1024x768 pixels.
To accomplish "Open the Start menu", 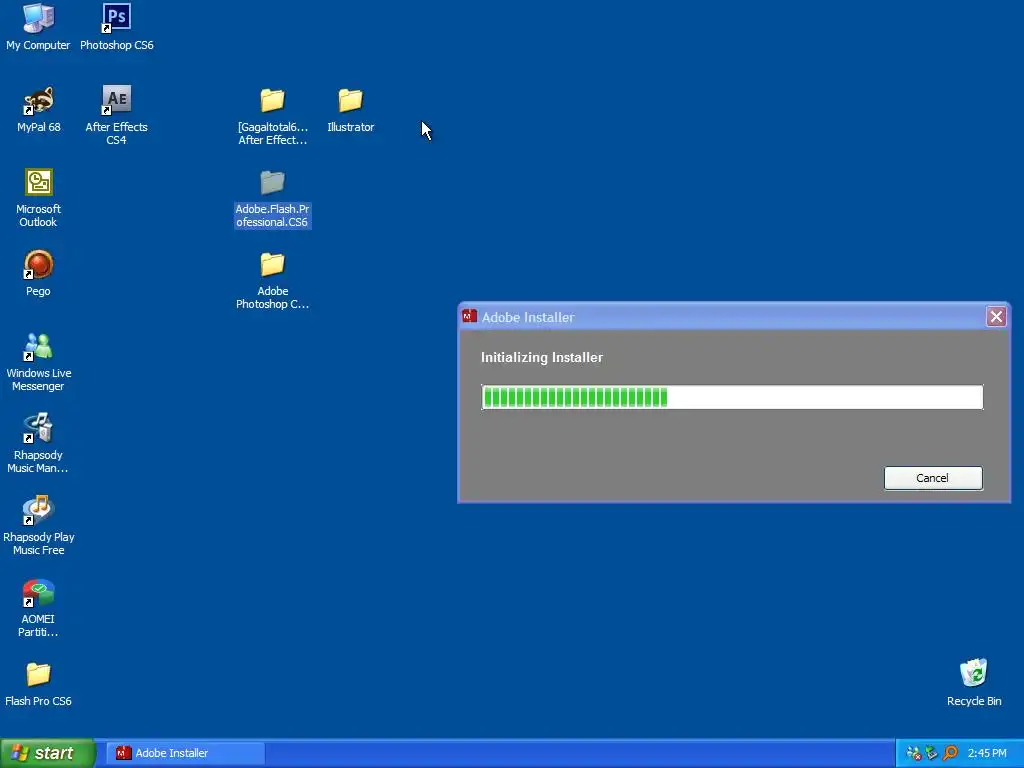I will click(x=48, y=753).
